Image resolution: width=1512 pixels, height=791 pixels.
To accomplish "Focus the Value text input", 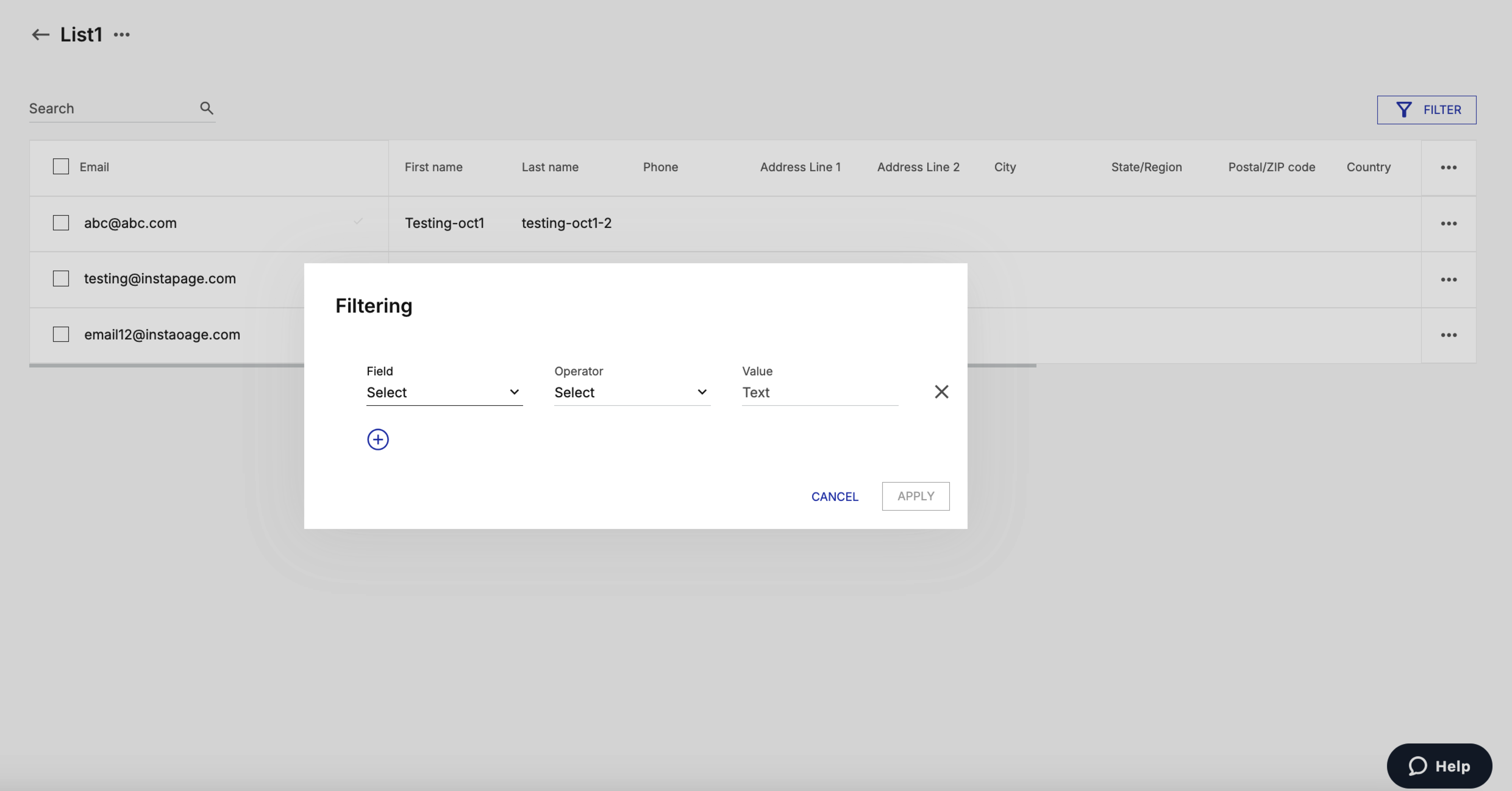I will [820, 392].
